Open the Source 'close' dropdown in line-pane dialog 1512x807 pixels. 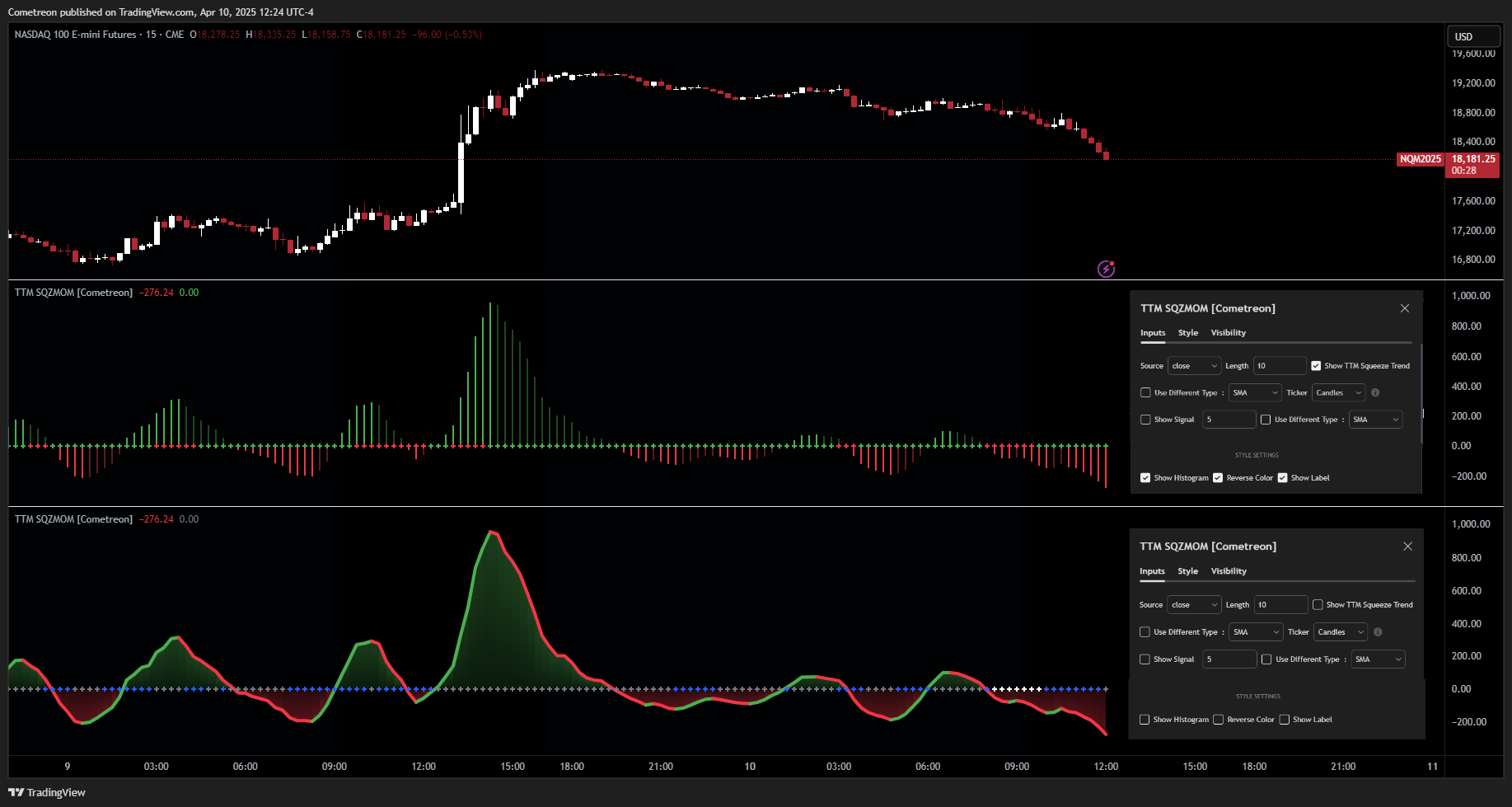pyautogui.click(x=1194, y=605)
